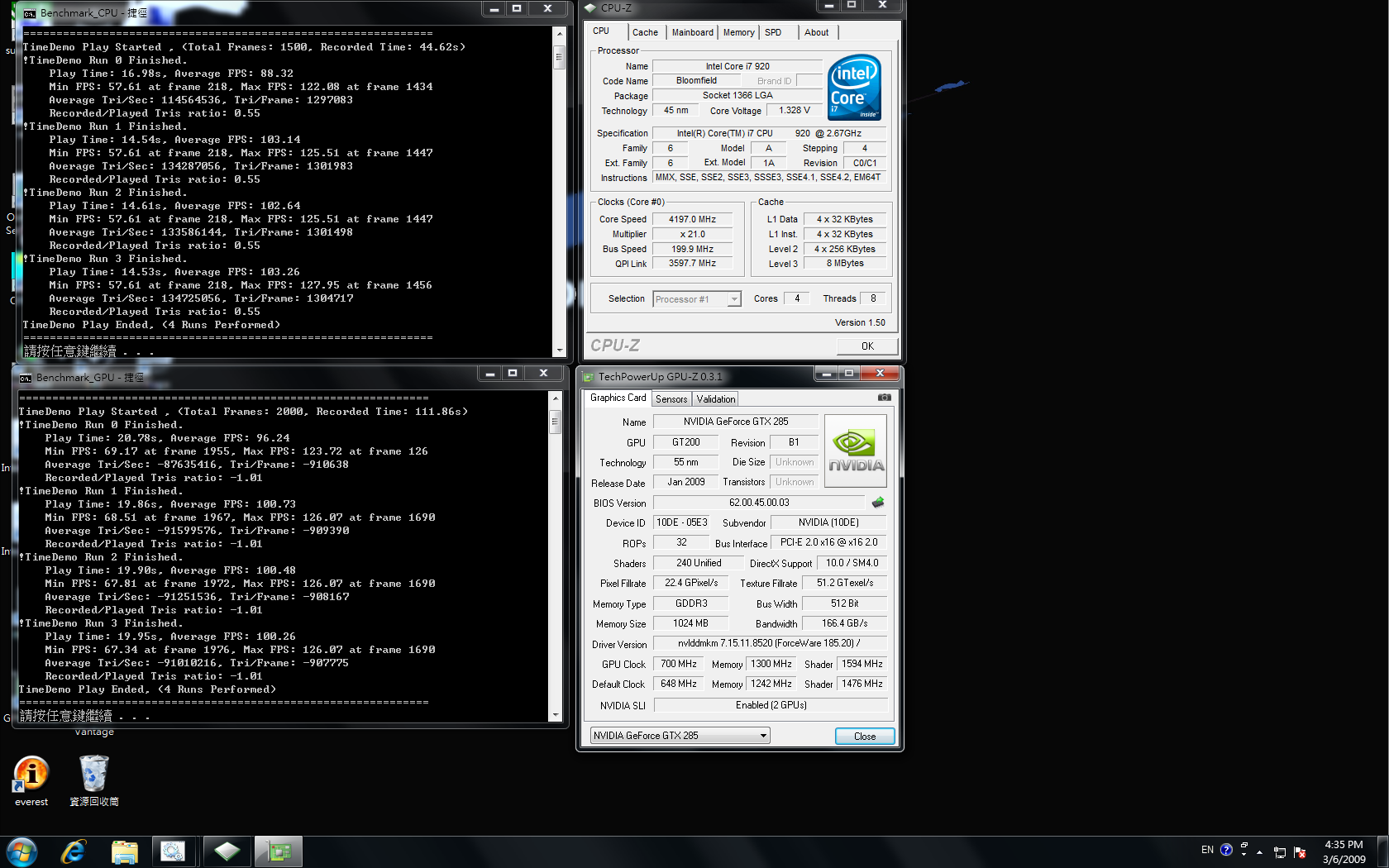
Task: Click the Core Speed 4197.0 MHz field
Action: pos(693,219)
